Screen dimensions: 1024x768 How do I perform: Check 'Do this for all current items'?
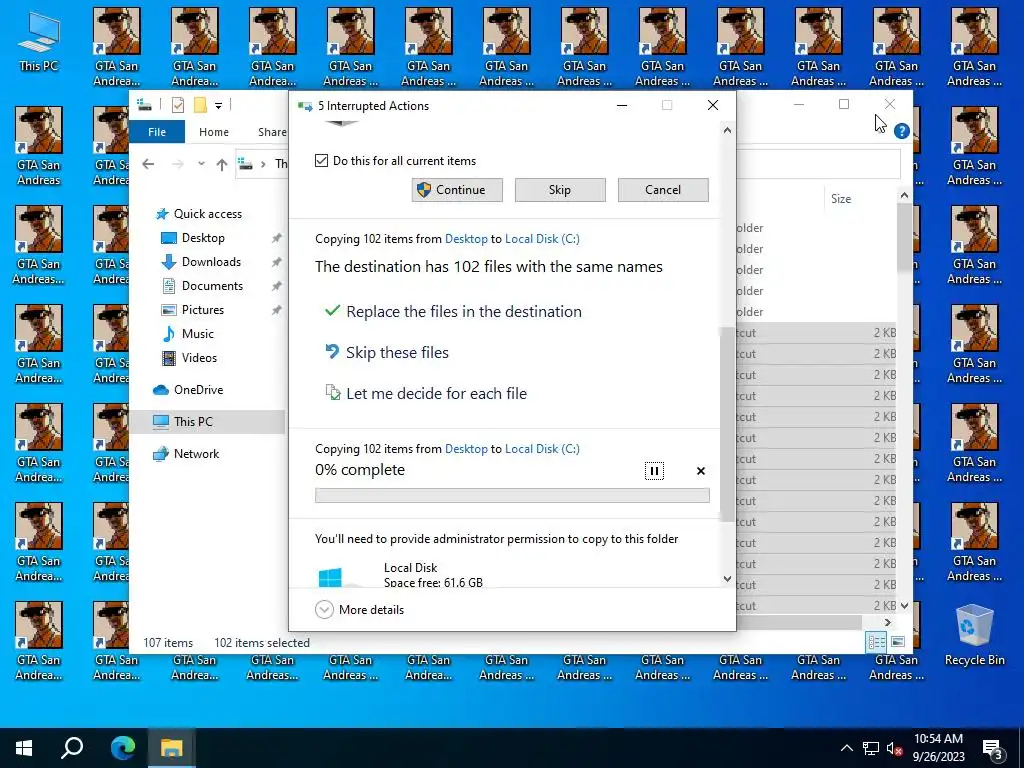(x=321, y=161)
